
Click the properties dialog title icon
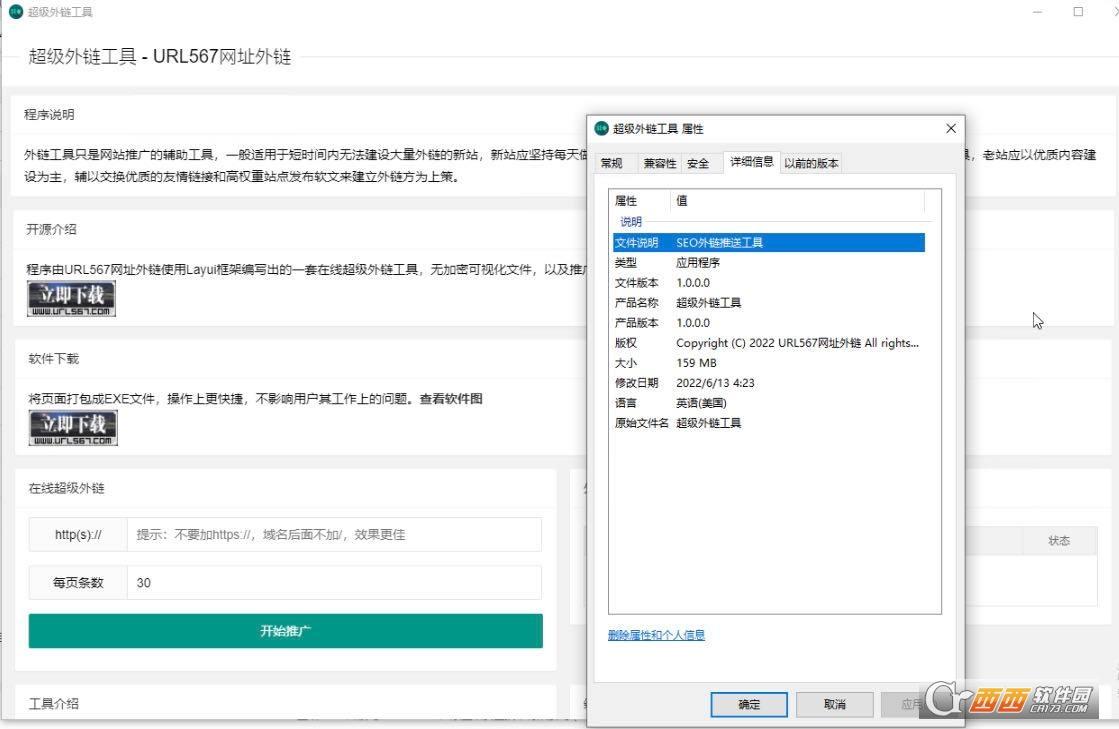(x=601, y=128)
